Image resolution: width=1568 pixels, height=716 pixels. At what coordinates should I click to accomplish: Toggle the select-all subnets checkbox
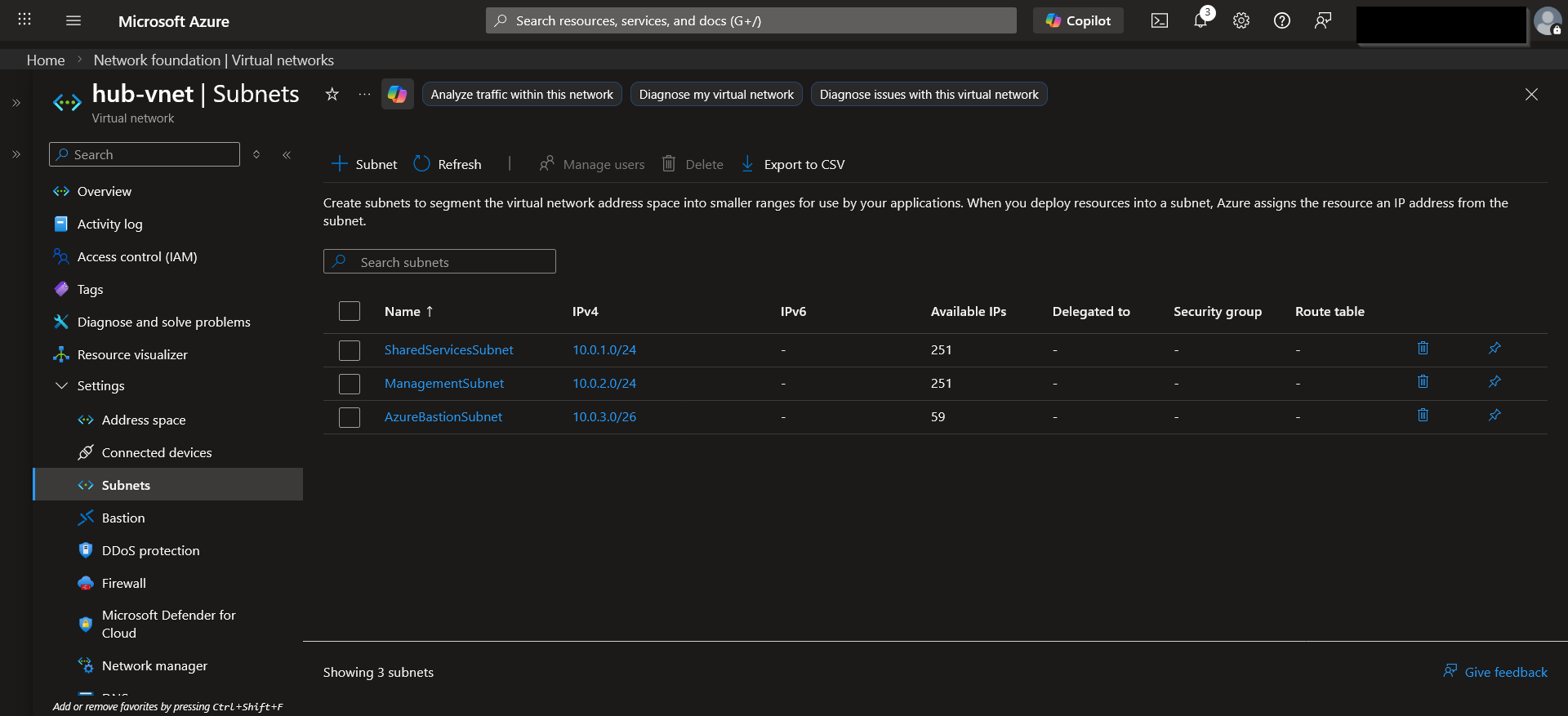[350, 311]
